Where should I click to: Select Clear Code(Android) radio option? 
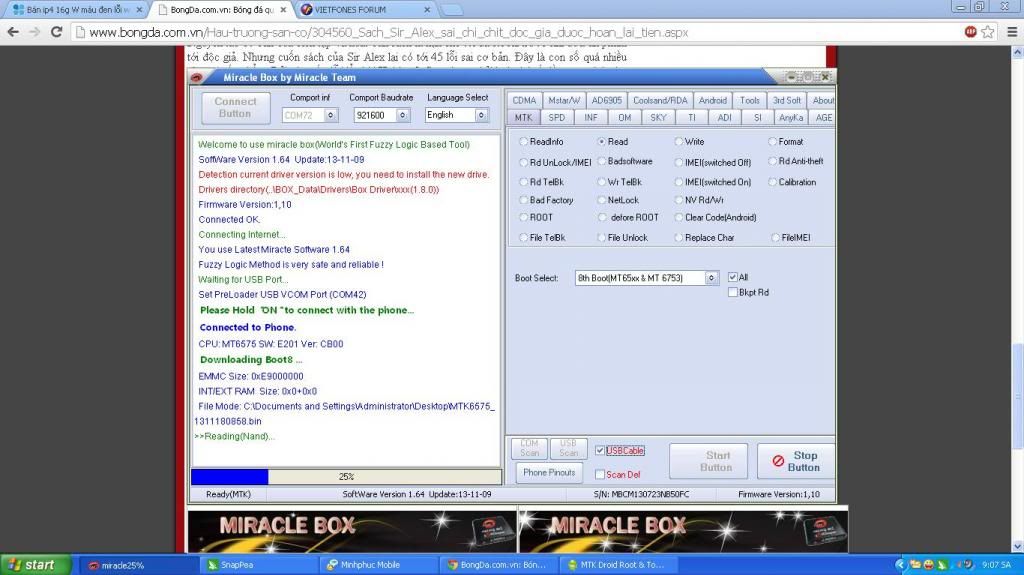[679, 218]
